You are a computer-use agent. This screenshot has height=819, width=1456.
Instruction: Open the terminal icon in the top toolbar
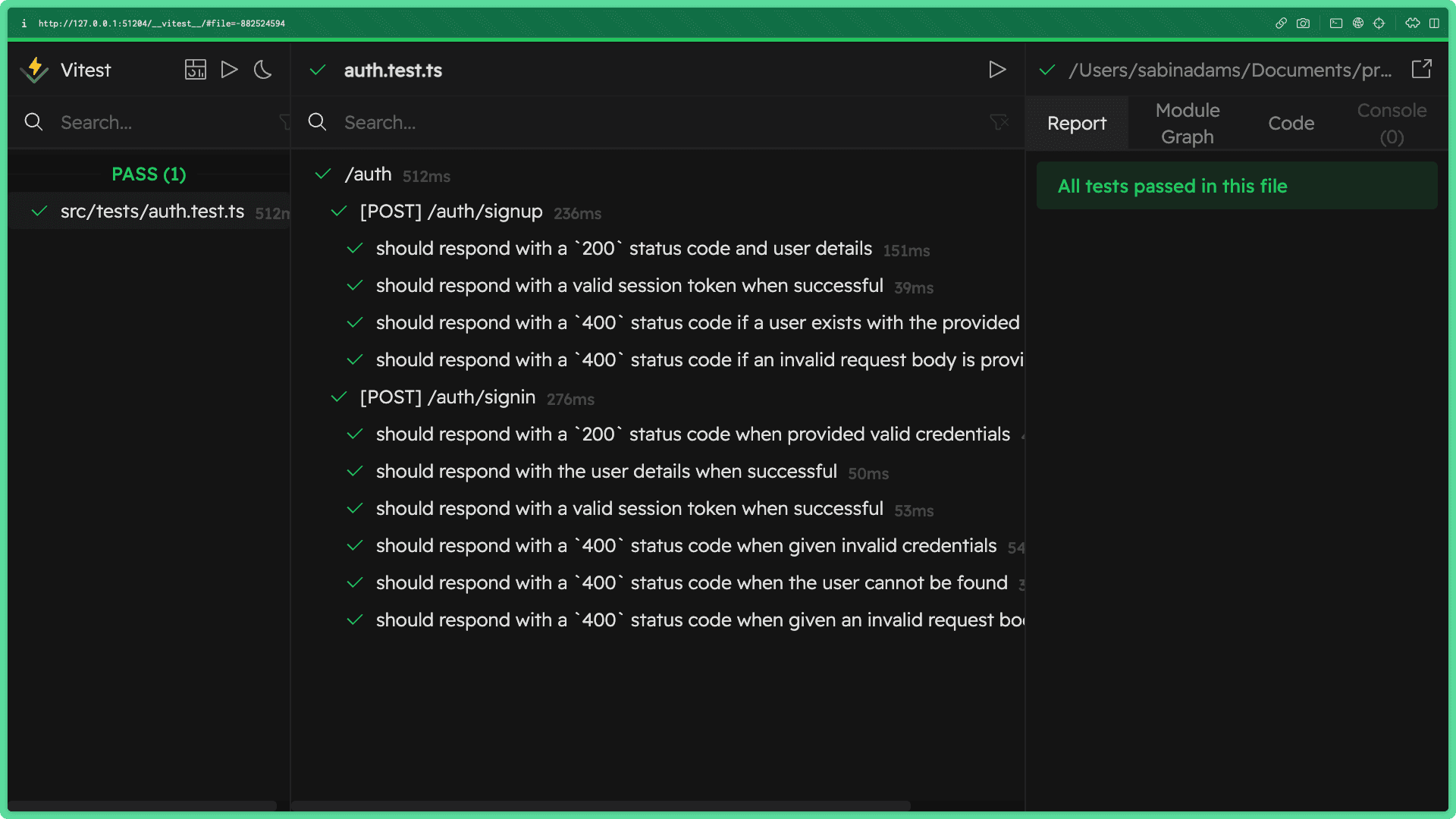1335,23
